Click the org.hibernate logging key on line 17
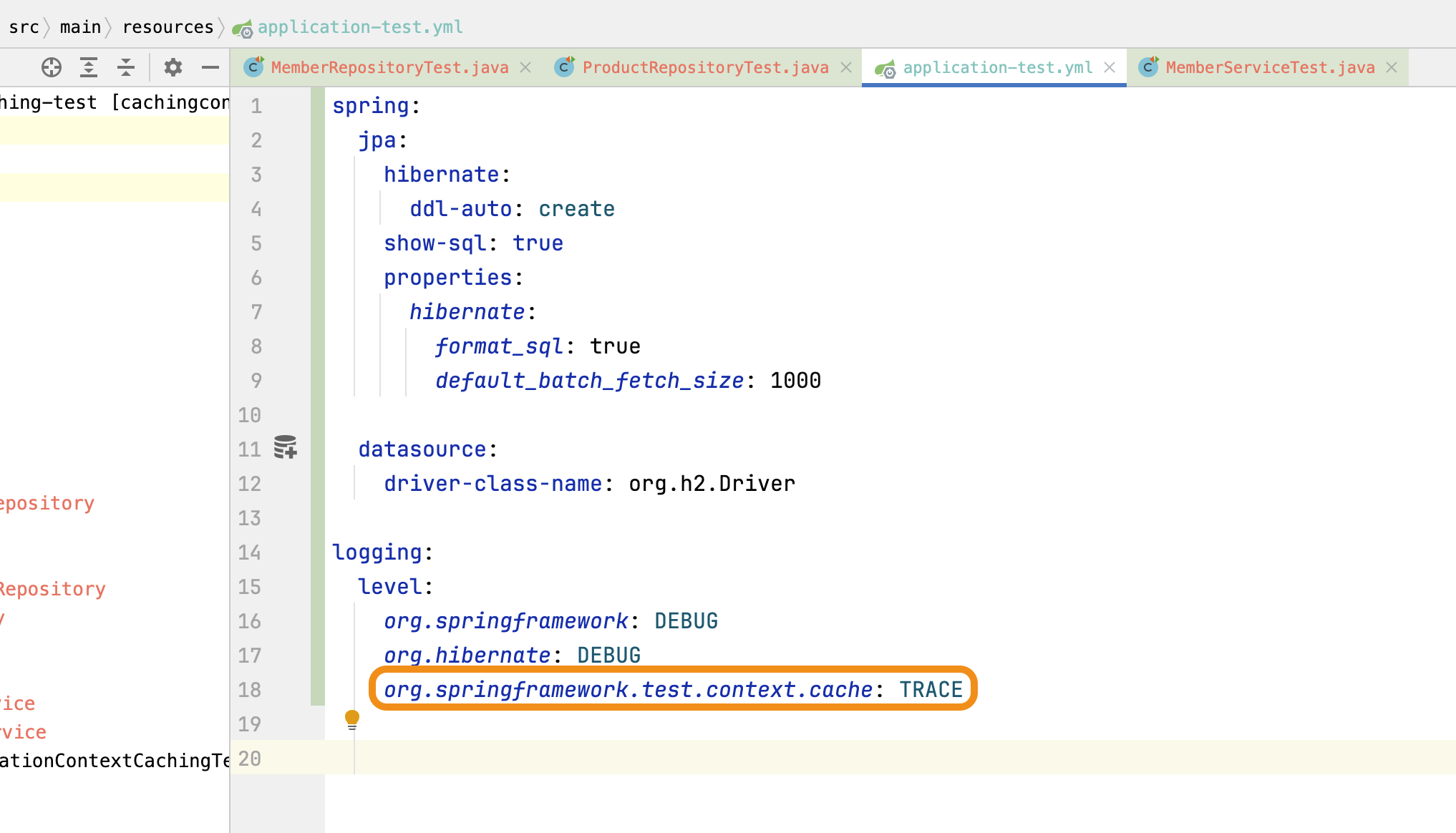This screenshot has width=1456, height=833. pyautogui.click(x=467, y=656)
